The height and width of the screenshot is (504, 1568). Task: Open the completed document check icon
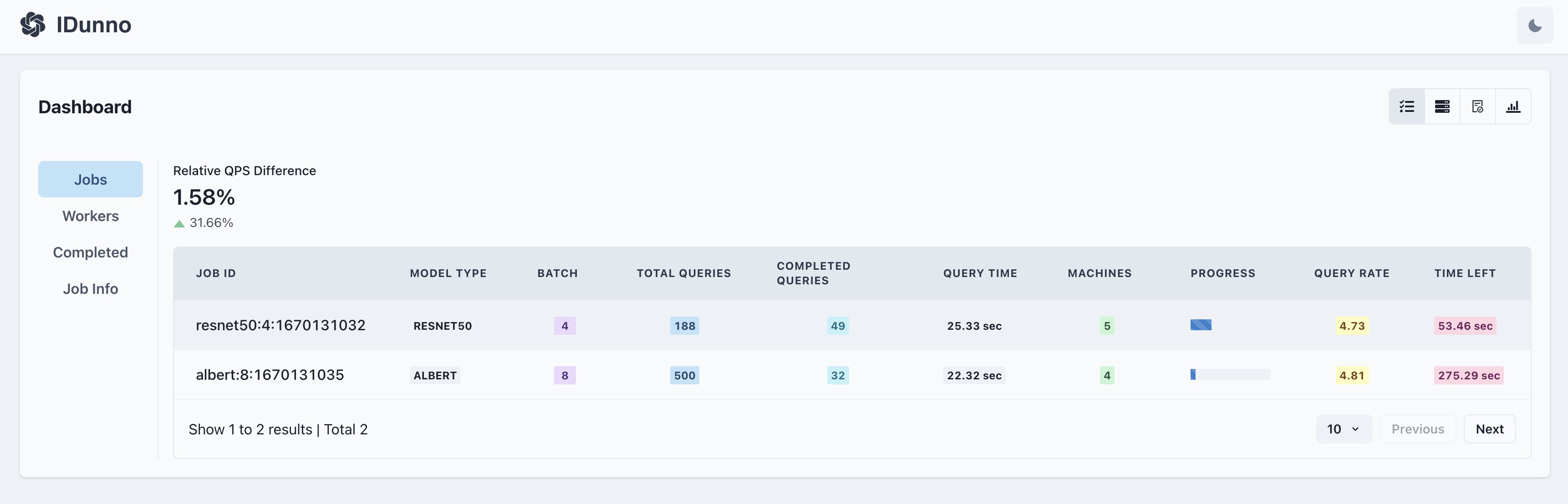coord(1477,107)
